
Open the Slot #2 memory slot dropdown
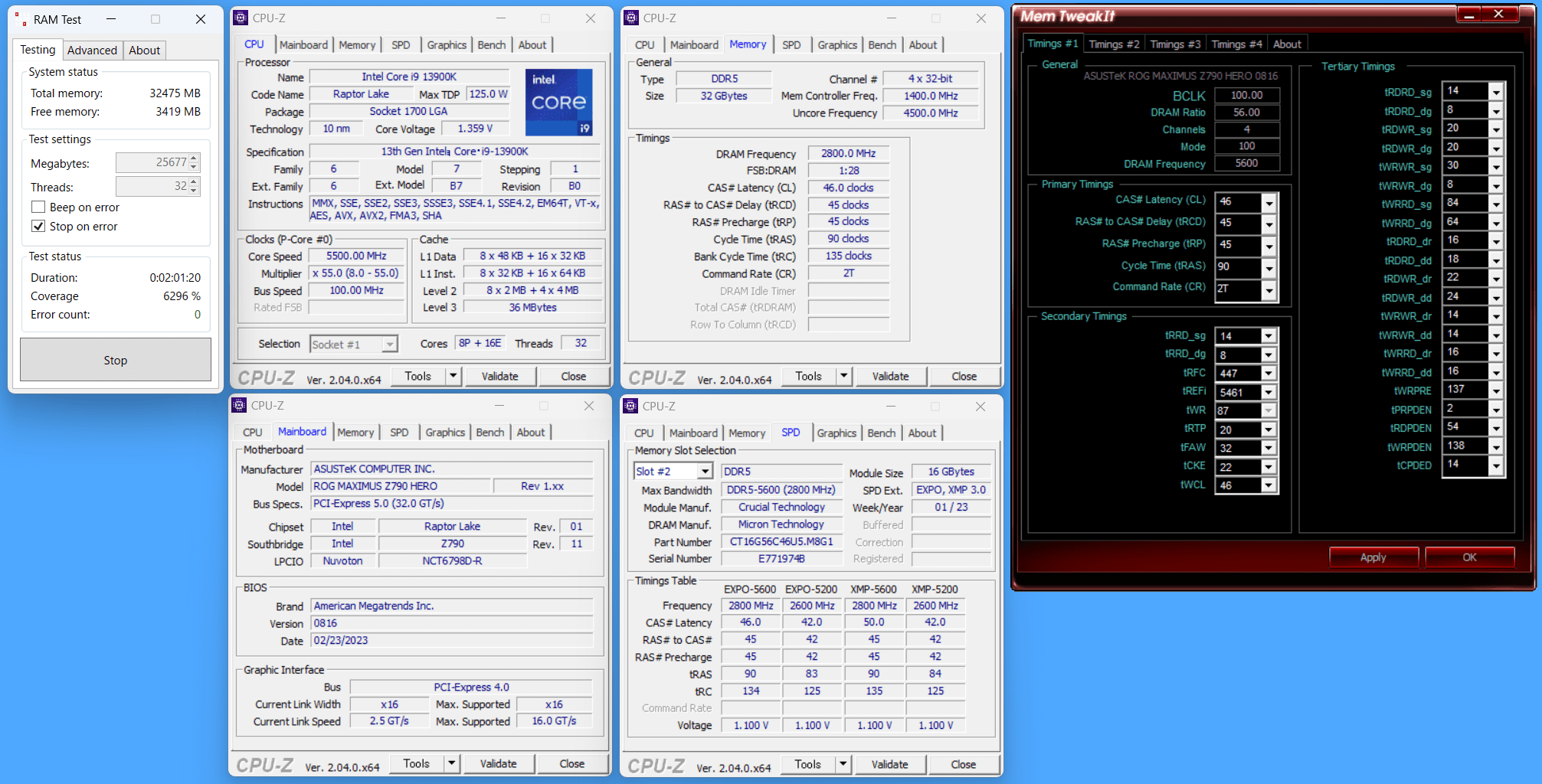(706, 472)
